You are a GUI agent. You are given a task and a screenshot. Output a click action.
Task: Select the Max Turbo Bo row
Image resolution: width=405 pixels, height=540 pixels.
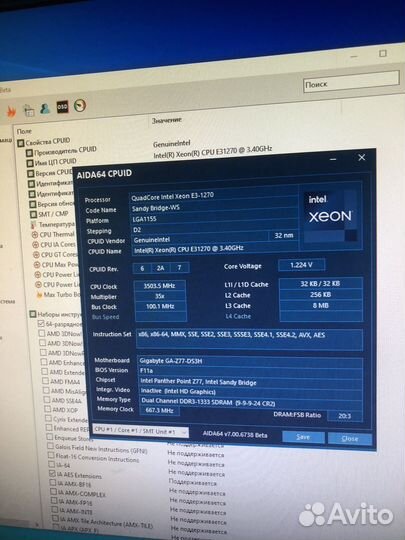[58, 295]
